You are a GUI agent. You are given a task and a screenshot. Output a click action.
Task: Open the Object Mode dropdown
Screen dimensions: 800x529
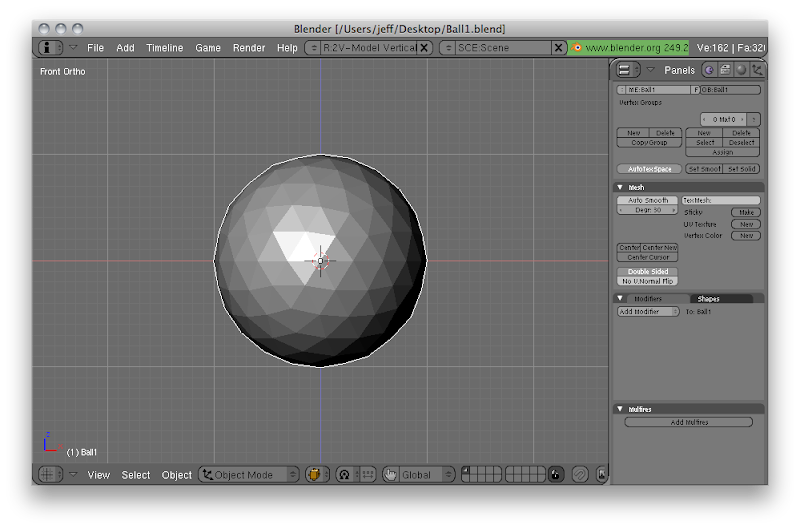249,475
